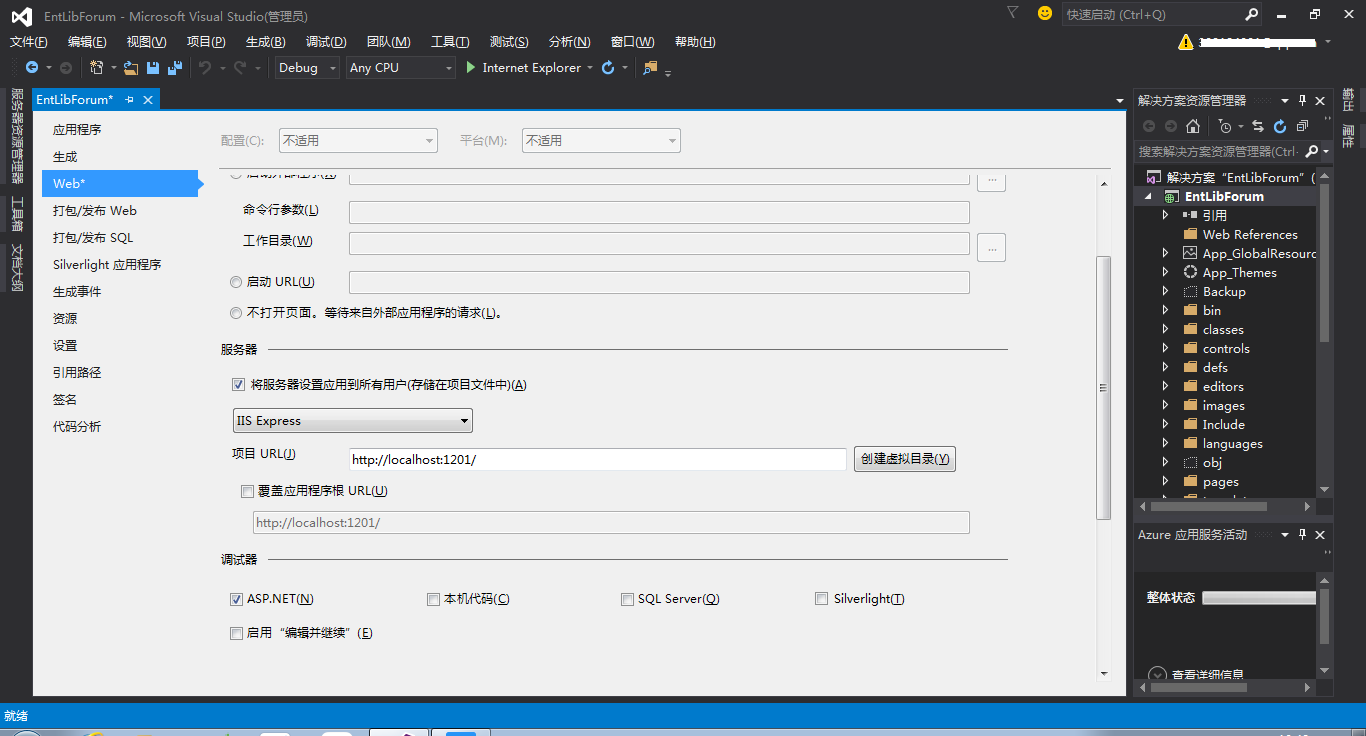Select the don't open a page radio option

pos(236,312)
